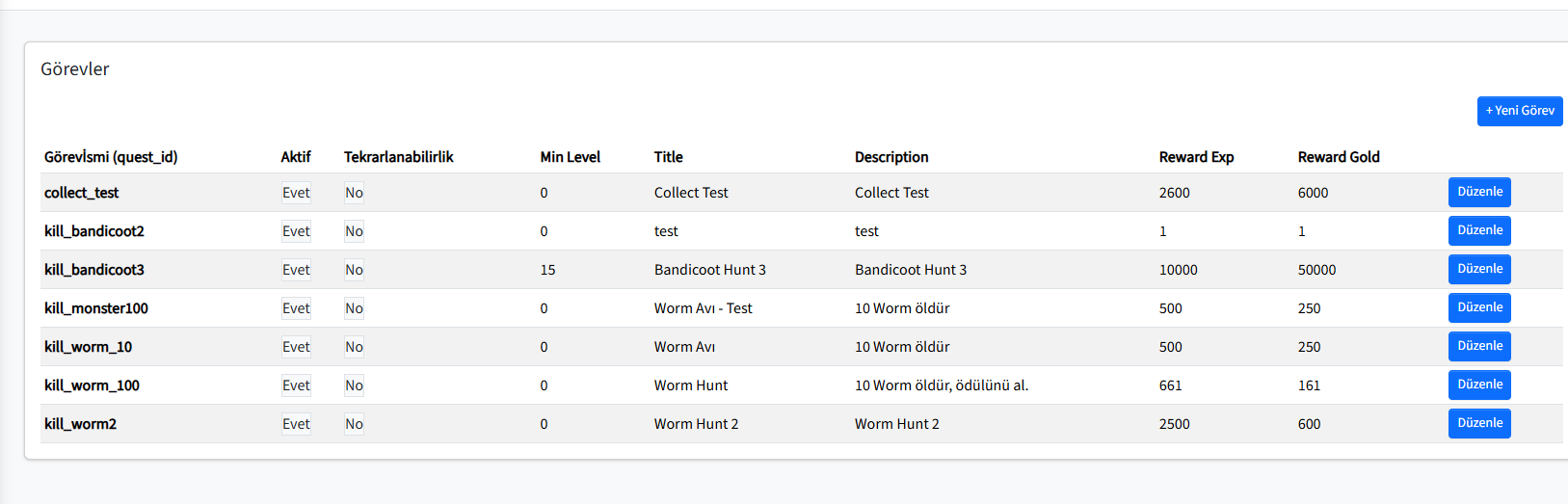Click the Görevler panel heading
The height and width of the screenshot is (504, 1568).
pos(75,69)
